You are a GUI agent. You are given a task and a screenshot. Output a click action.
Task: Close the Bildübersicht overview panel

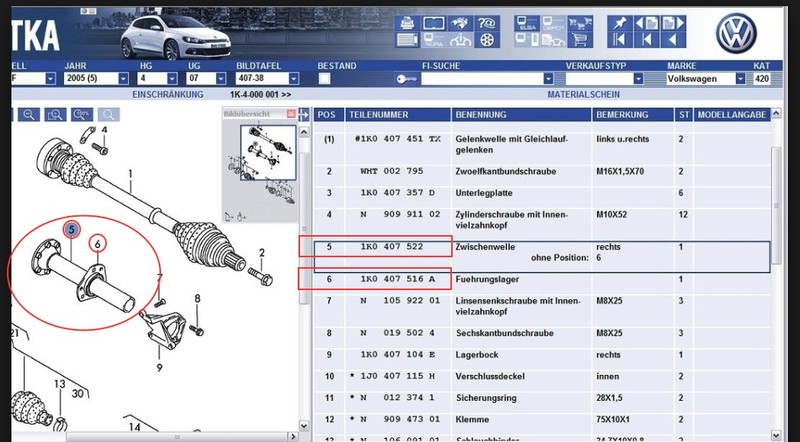pos(290,115)
